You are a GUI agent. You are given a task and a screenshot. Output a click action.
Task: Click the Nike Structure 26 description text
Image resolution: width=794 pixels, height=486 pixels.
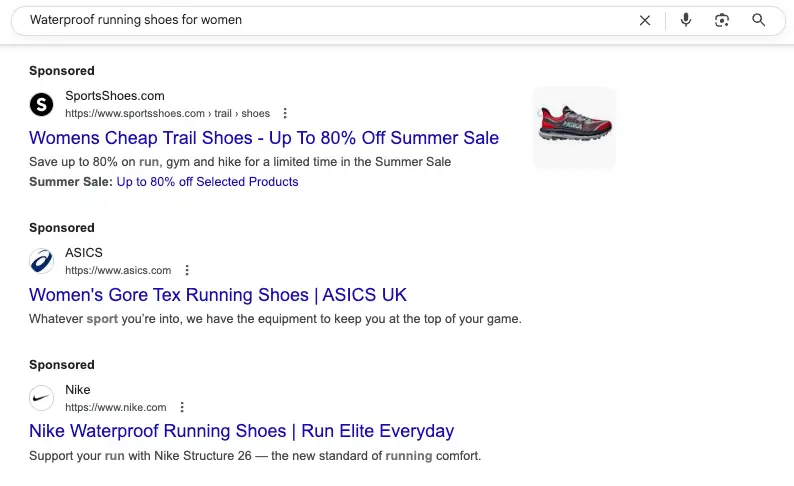[255, 456]
